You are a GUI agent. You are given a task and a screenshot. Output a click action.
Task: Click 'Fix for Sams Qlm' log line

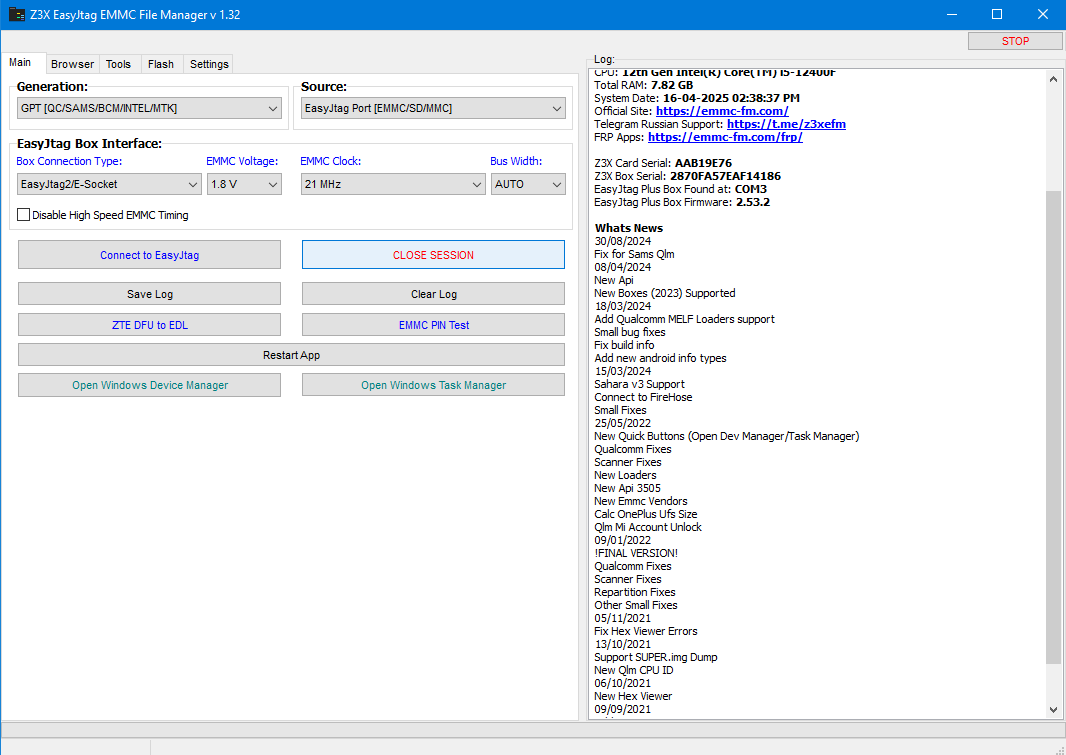(634, 254)
